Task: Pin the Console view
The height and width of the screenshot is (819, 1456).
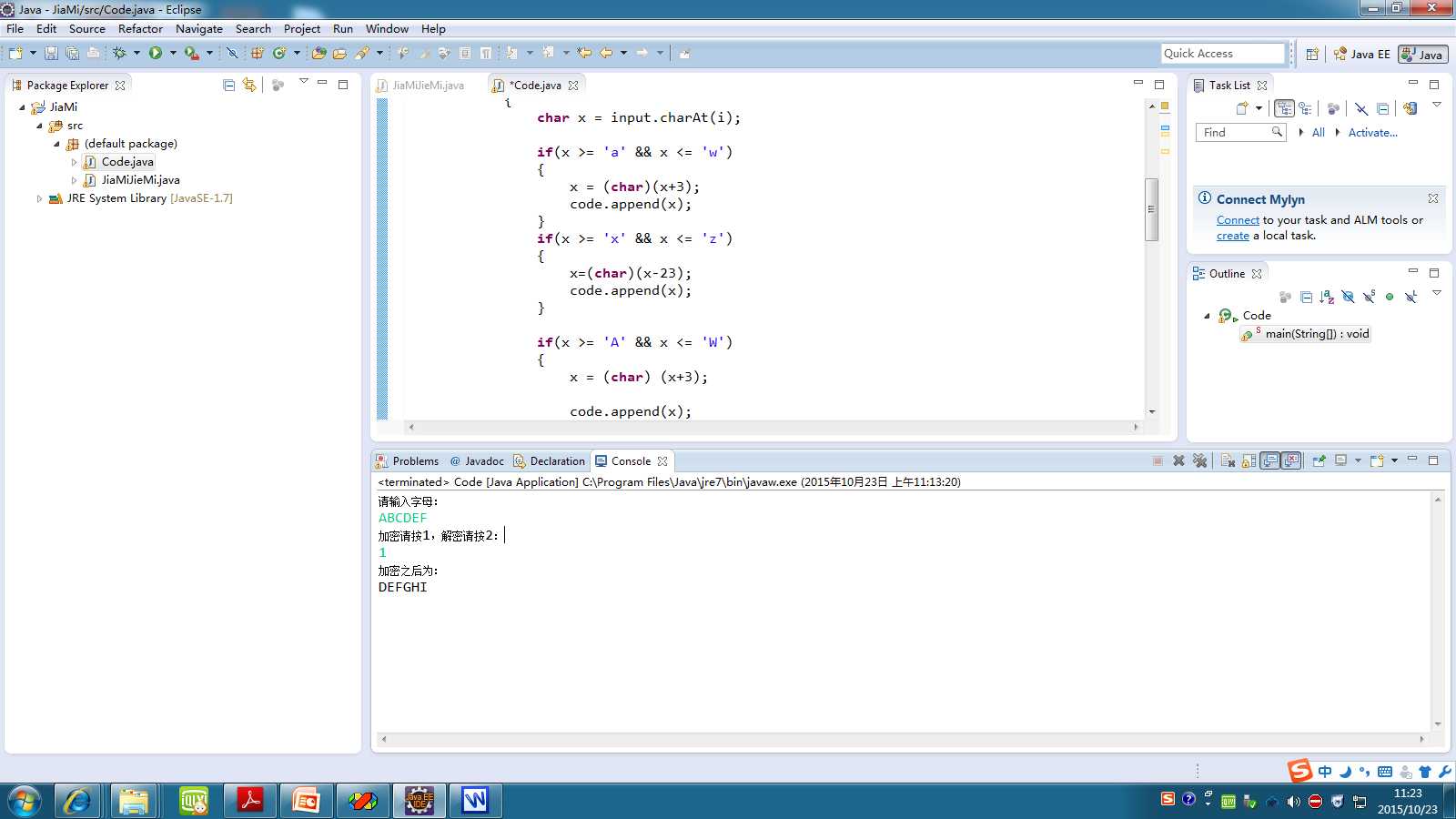Action: [1319, 460]
